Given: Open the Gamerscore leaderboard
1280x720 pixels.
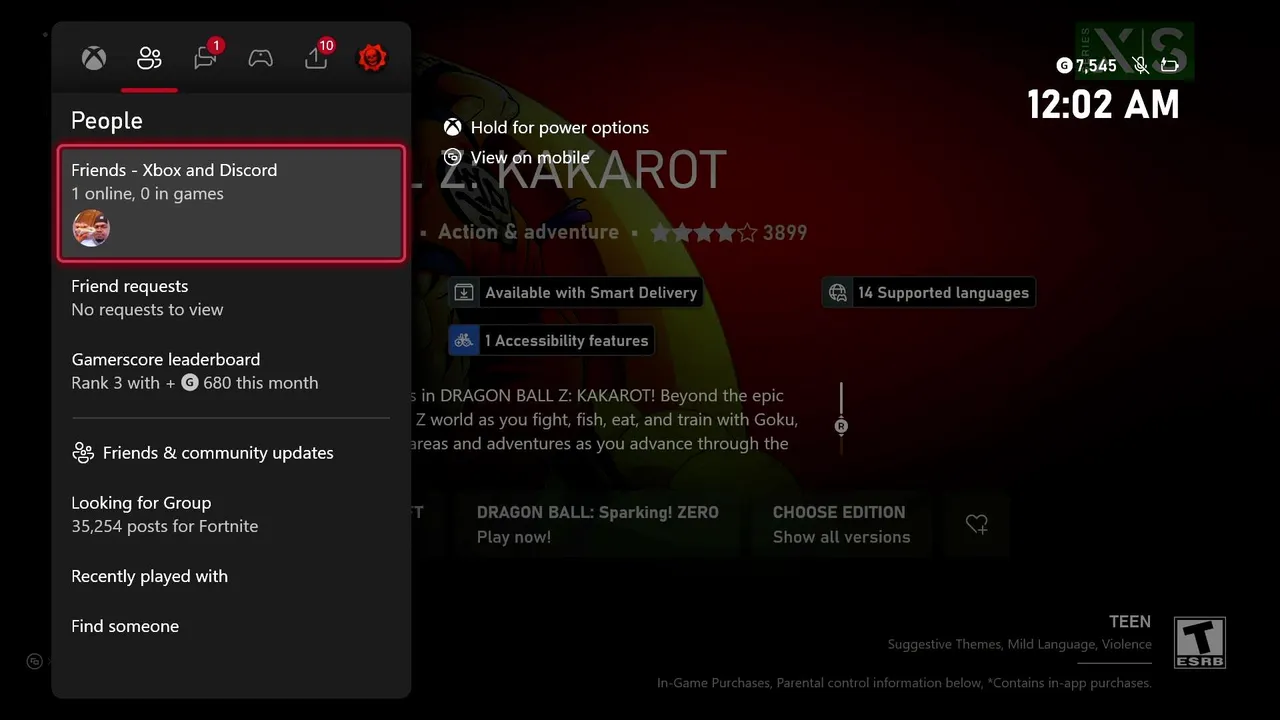Looking at the screenshot, I should [x=231, y=371].
